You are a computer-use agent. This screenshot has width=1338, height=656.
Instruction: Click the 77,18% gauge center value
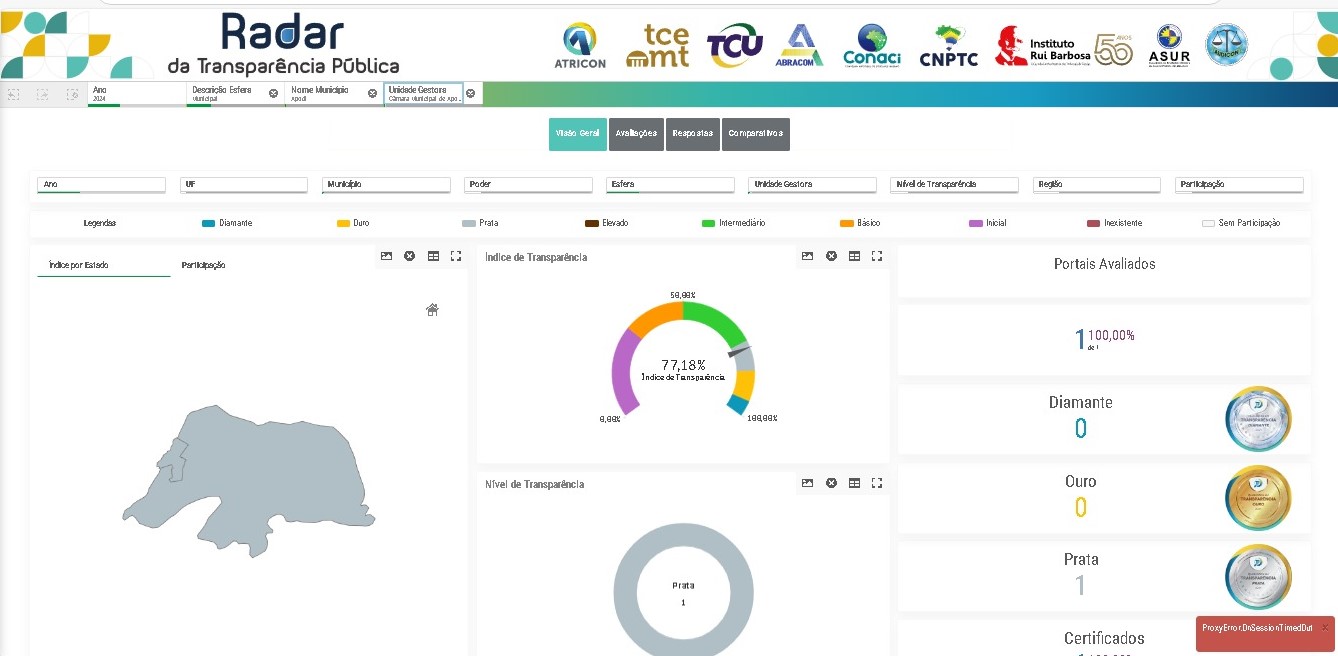tap(683, 365)
